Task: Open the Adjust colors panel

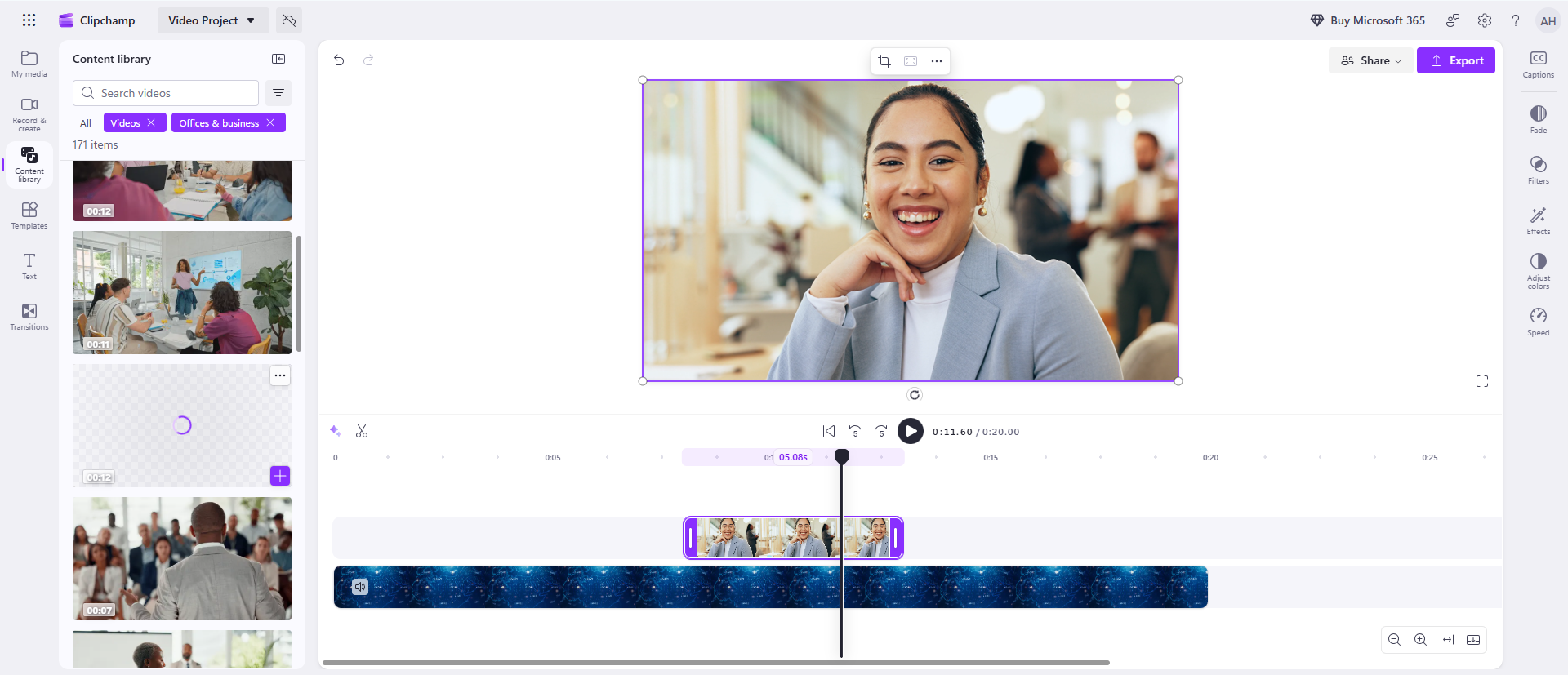Action: click(1539, 270)
